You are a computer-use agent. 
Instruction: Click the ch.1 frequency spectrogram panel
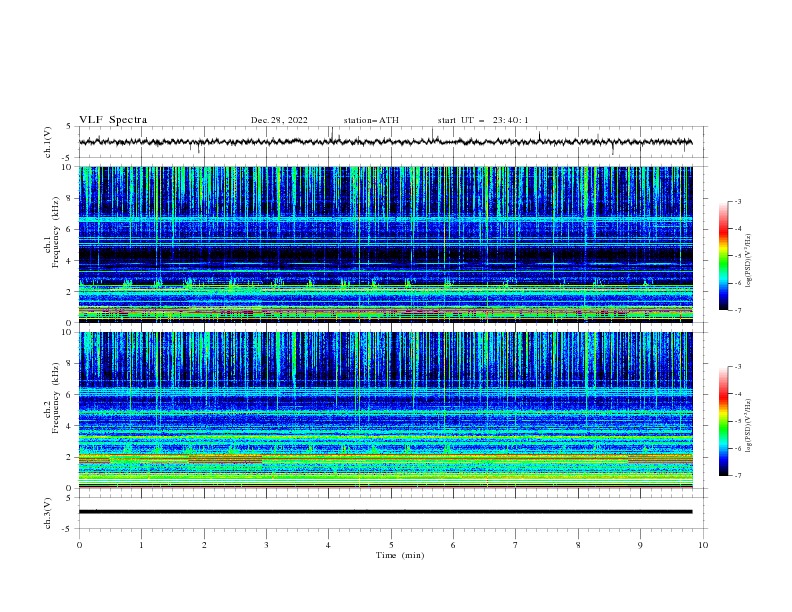[x=385, y=244]
